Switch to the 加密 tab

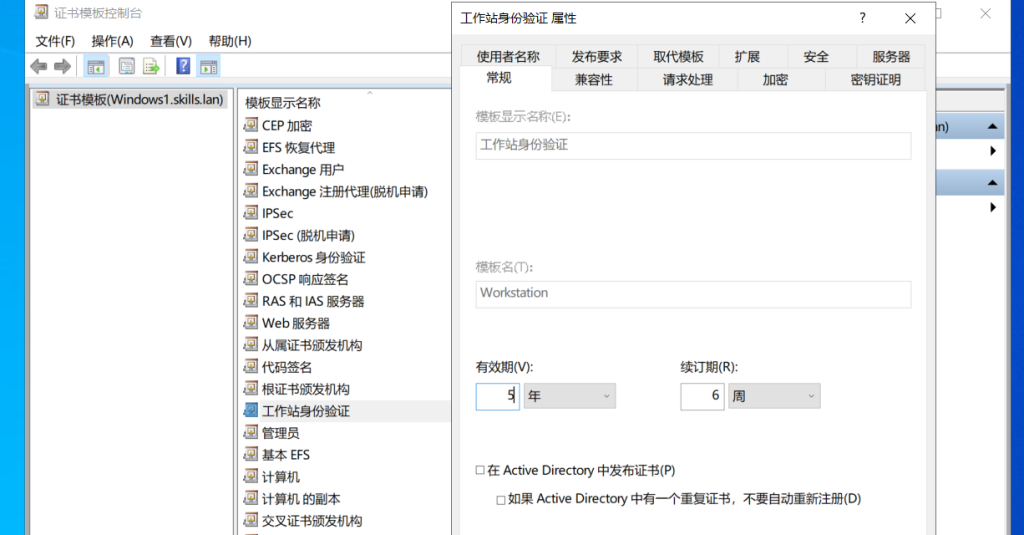pyautogui.click(x=775, y=80)
